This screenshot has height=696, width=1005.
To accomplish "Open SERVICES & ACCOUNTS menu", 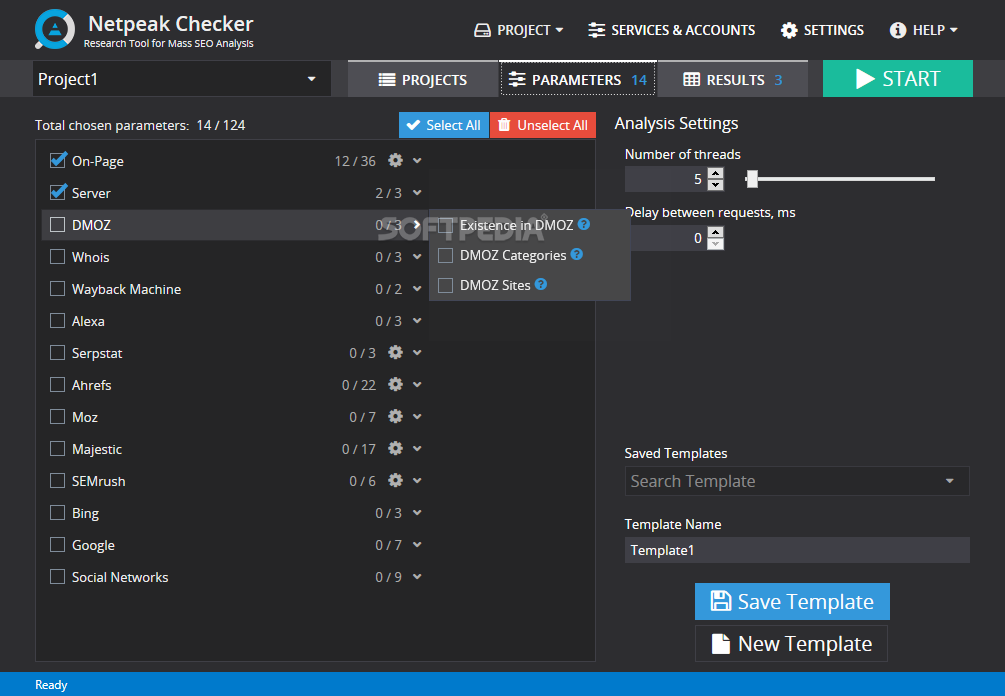I will pos(671,30).
